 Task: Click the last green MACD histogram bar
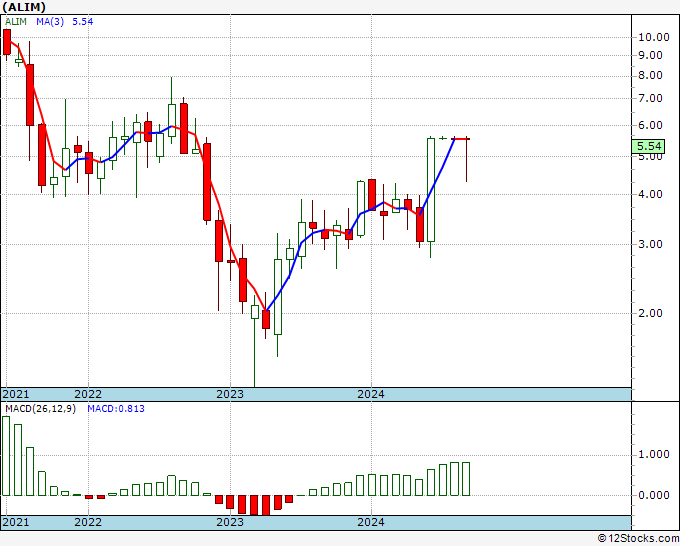pos(466,479)
